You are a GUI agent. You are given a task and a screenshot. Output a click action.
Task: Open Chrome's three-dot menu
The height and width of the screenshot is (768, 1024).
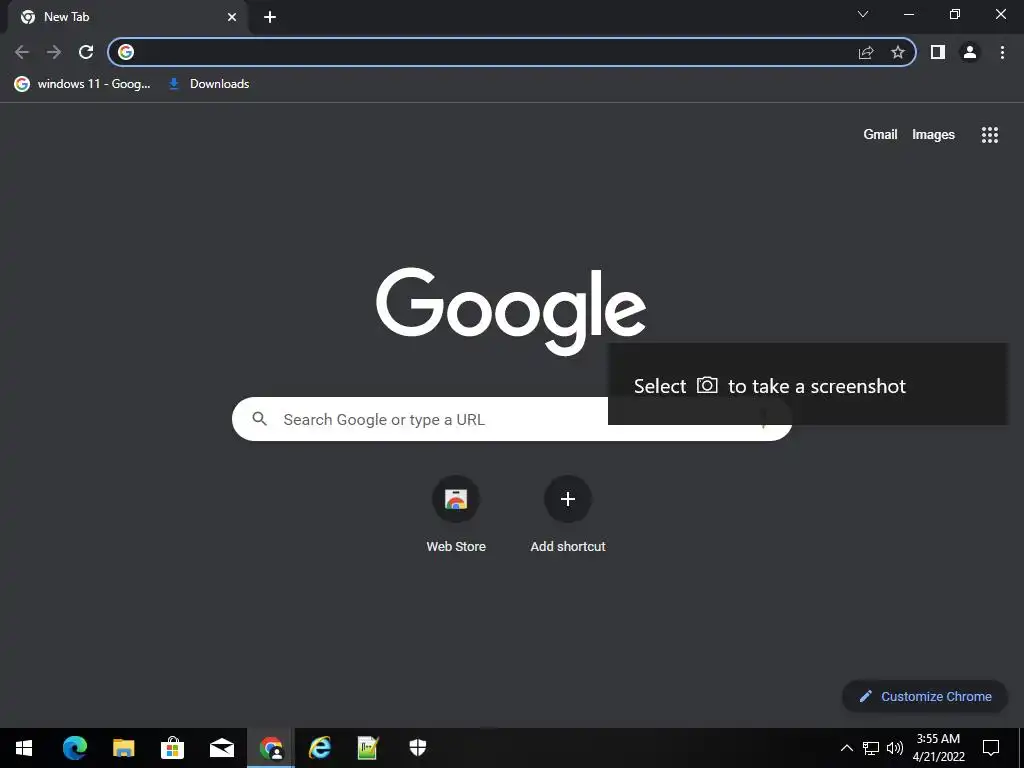point(1002,52)
